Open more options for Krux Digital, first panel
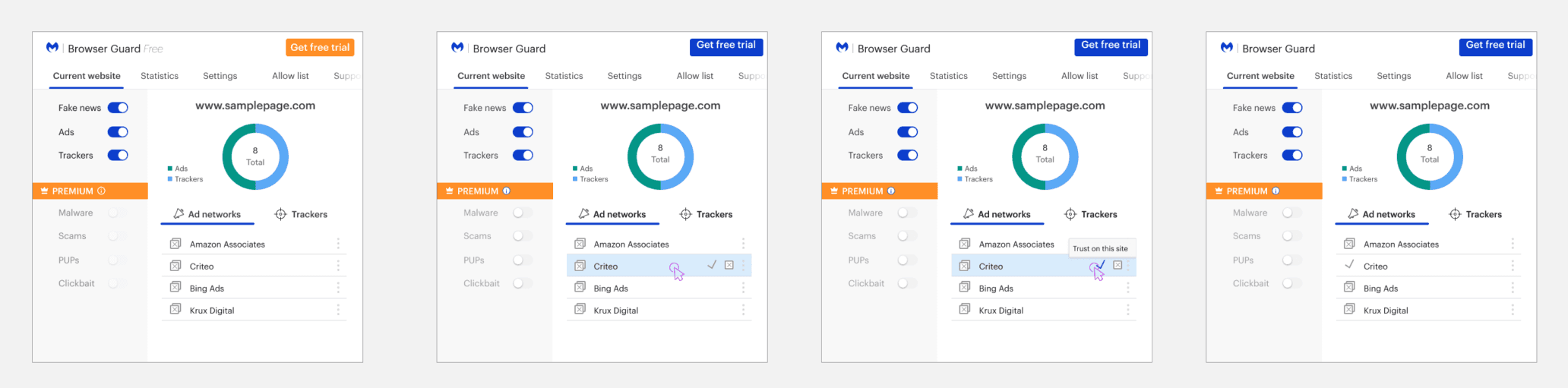Image resolution: width=1568 pixels, height=388 pixels. 338,310
